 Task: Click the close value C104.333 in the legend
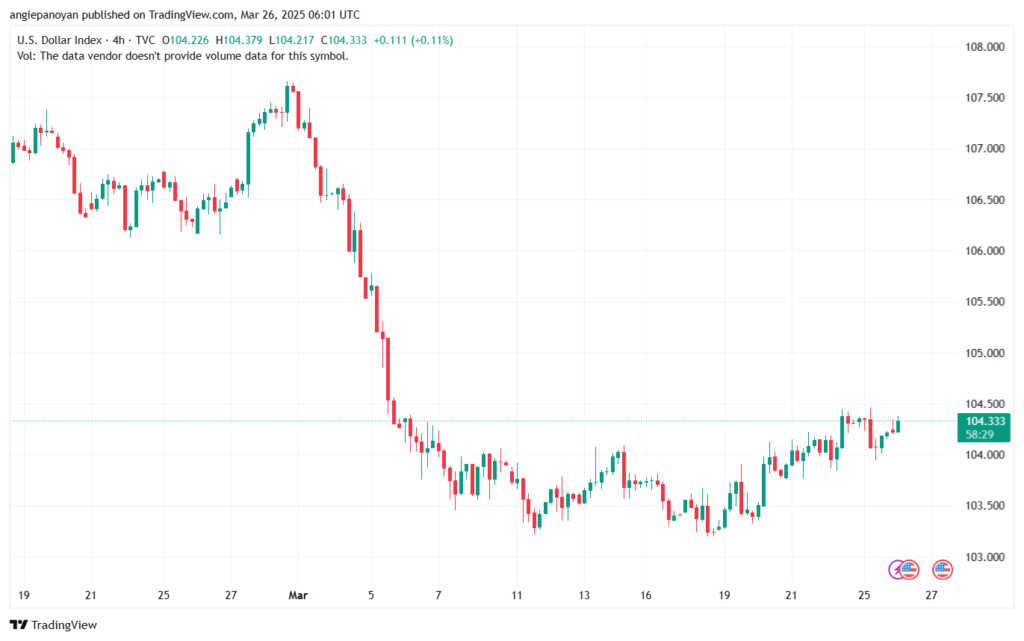coord(344,40)
